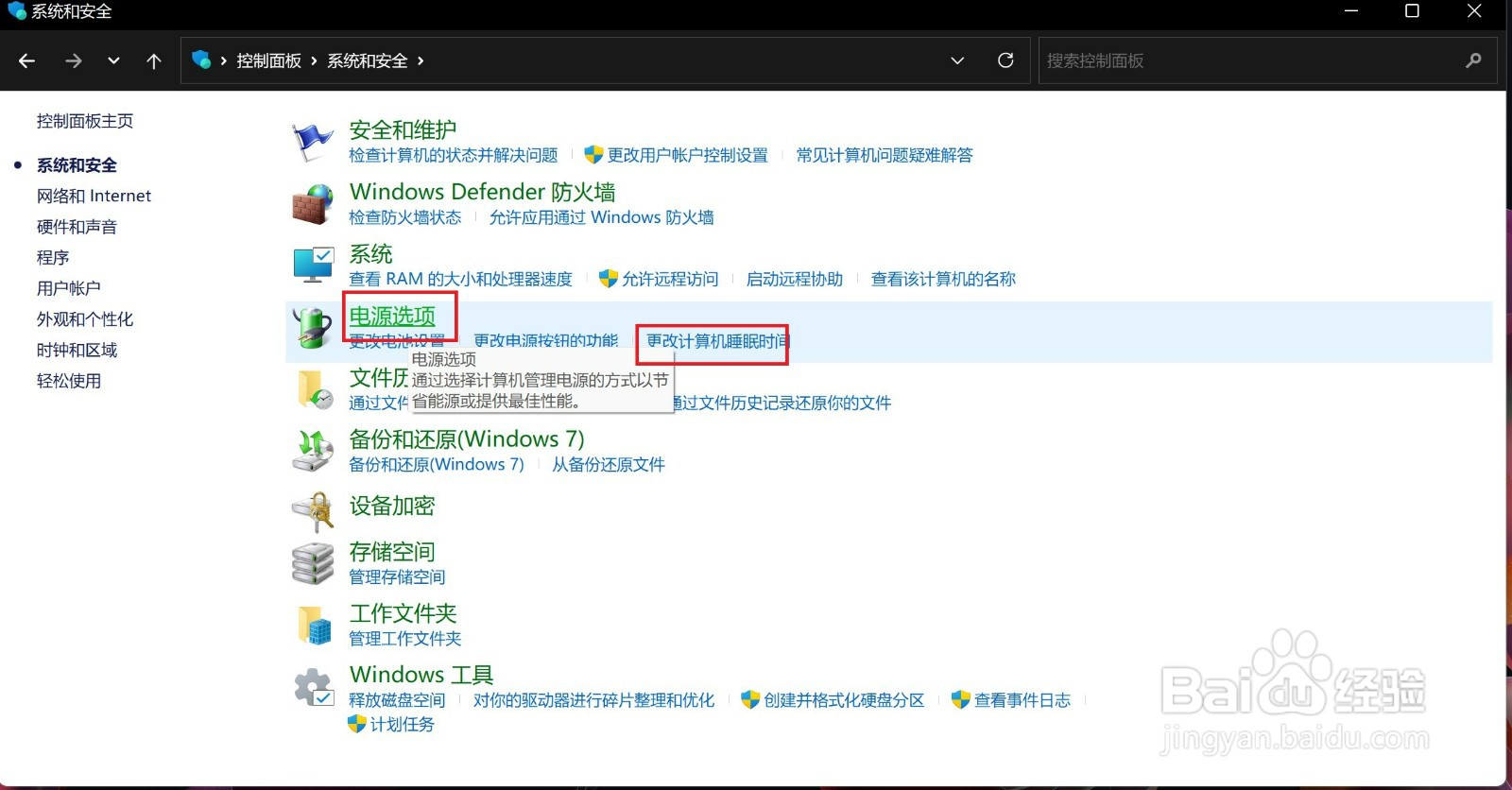
Task: Click 管理存储空间 link
Action: coord(397,576)
